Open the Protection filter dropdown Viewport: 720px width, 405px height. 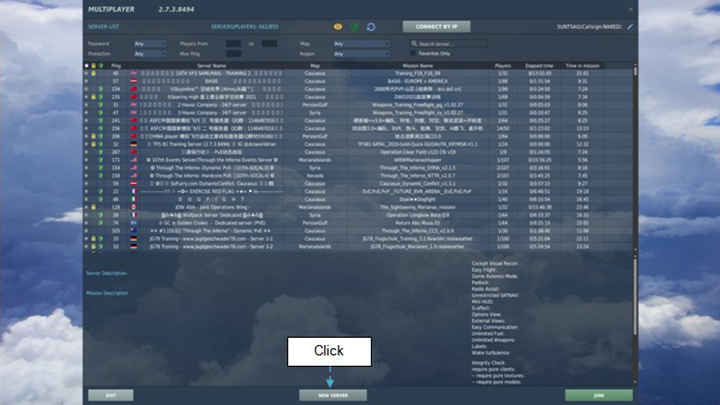(x=150, y=53)
